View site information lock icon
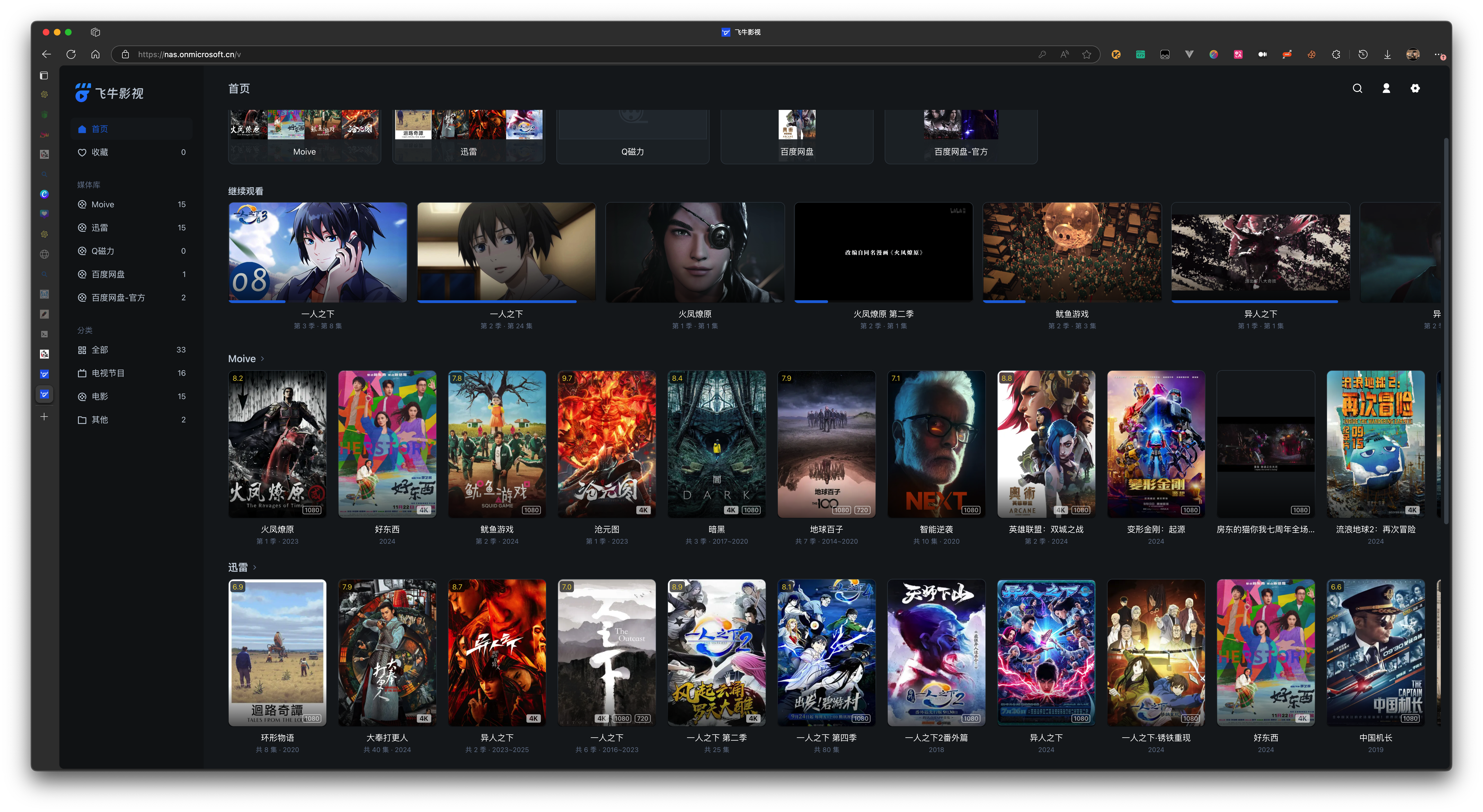Screen dimensions: 1483x812 coord(125,54)
